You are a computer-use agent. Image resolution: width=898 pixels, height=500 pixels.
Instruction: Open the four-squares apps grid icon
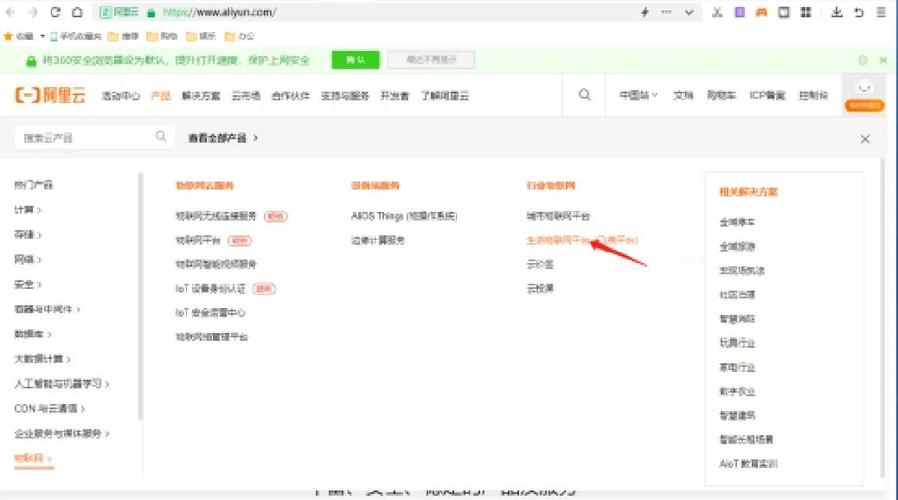[806, 12]
